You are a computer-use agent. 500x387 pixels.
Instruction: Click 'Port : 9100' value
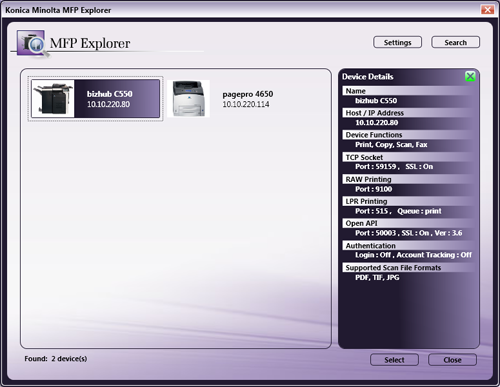tap(373, 189)
